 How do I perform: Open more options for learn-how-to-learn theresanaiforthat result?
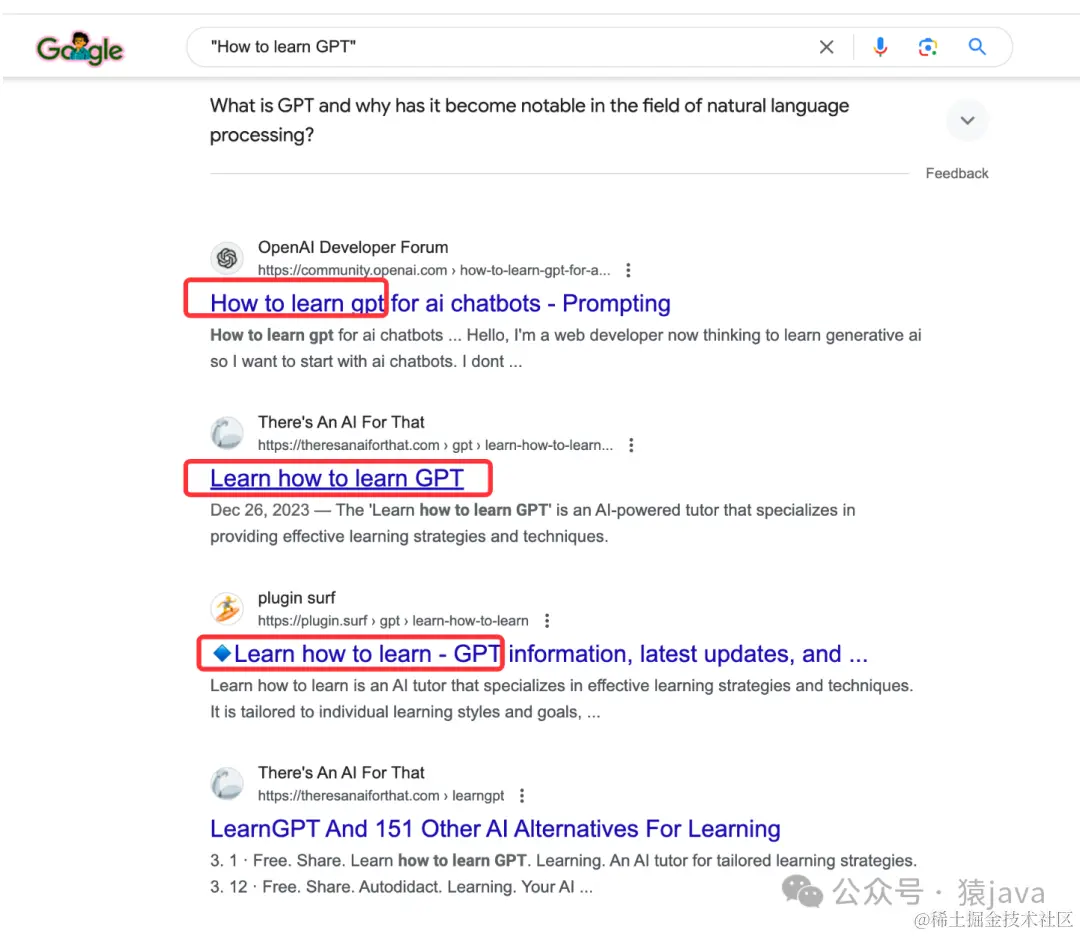[x=631, y=445]
